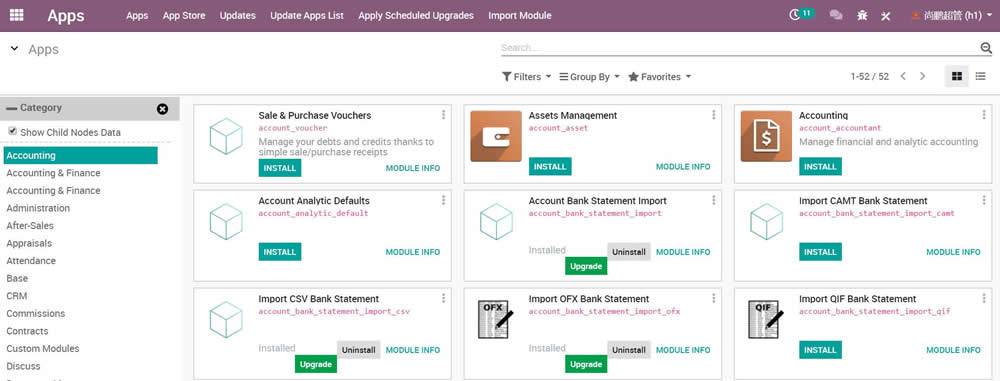Open Module Info for Import QIF Bank Statement
The width and height of the screenshot is (1000, 381).
pos(953,350)
